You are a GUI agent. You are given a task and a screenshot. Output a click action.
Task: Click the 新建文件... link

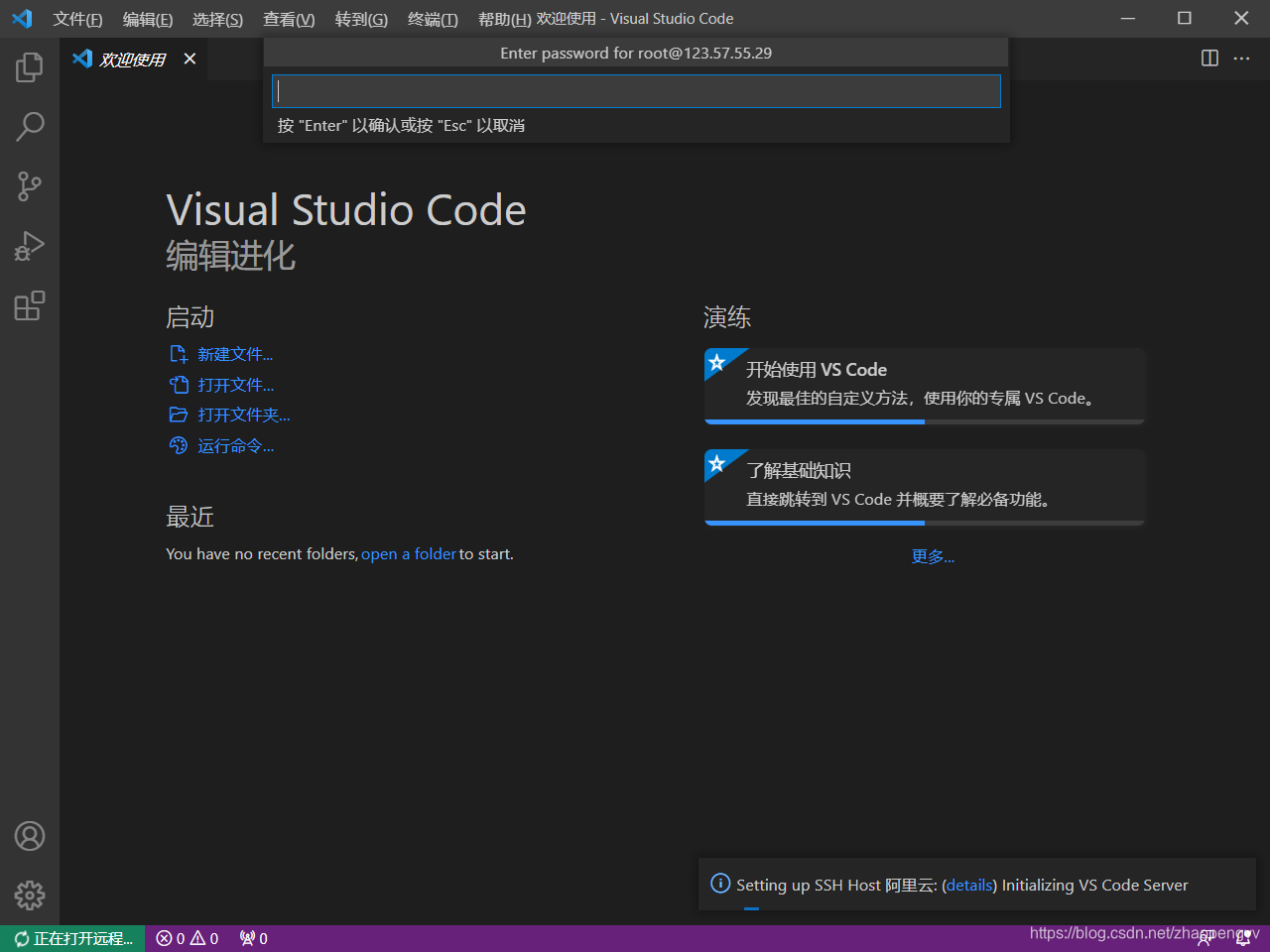coord(235,354)
